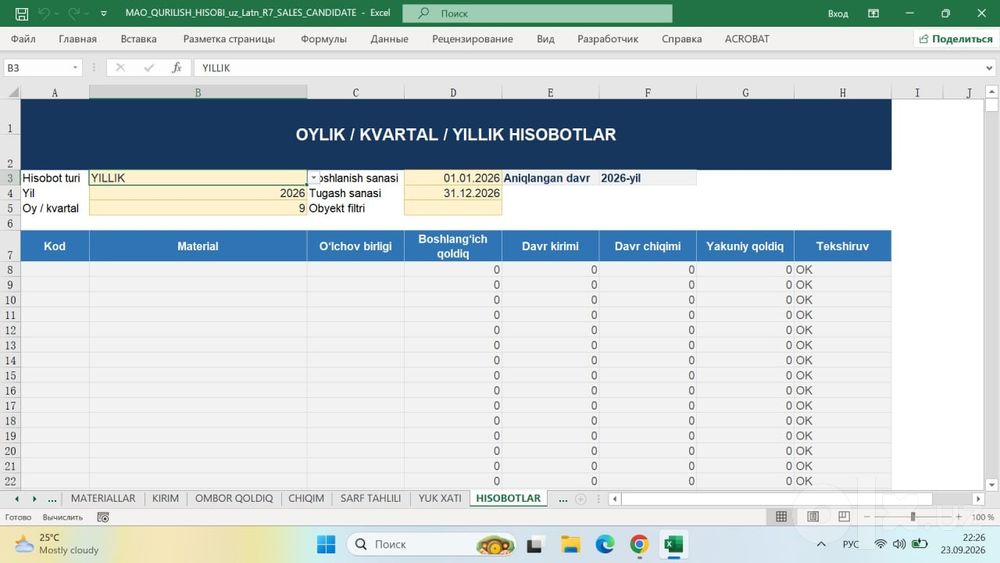Click vertical scrollbar down arrow
The image size is (1000, 563).
pyautogui.click(x=992, y=485)
